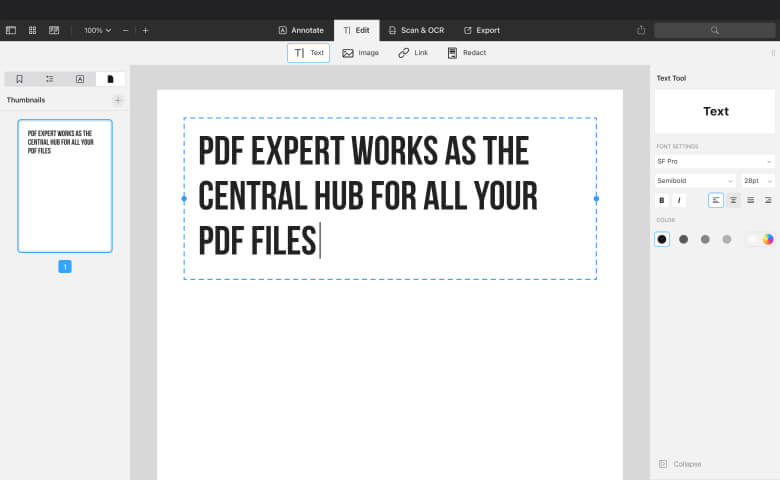
Task: Click the Text preview box
Action: point(715,111)
